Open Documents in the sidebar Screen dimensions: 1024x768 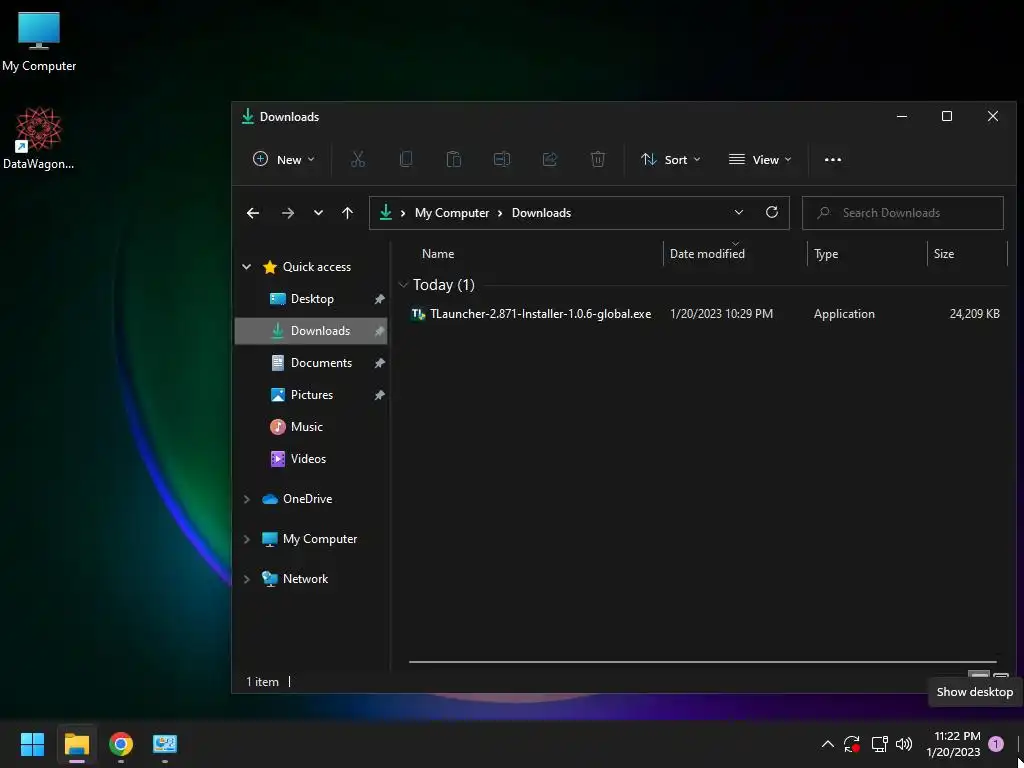click(x=321, y=363)
